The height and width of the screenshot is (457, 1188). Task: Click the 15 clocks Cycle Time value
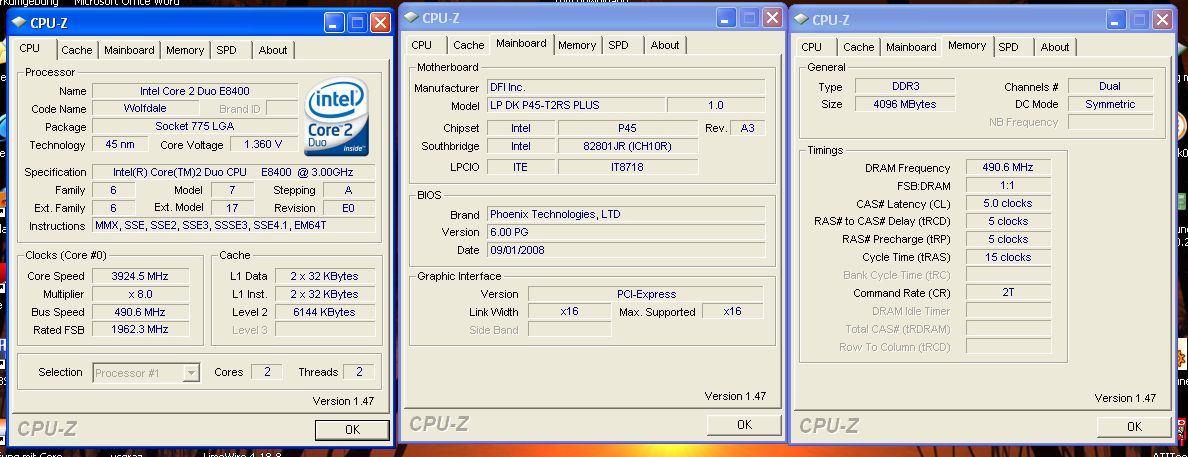click(x=1008, y=257)
